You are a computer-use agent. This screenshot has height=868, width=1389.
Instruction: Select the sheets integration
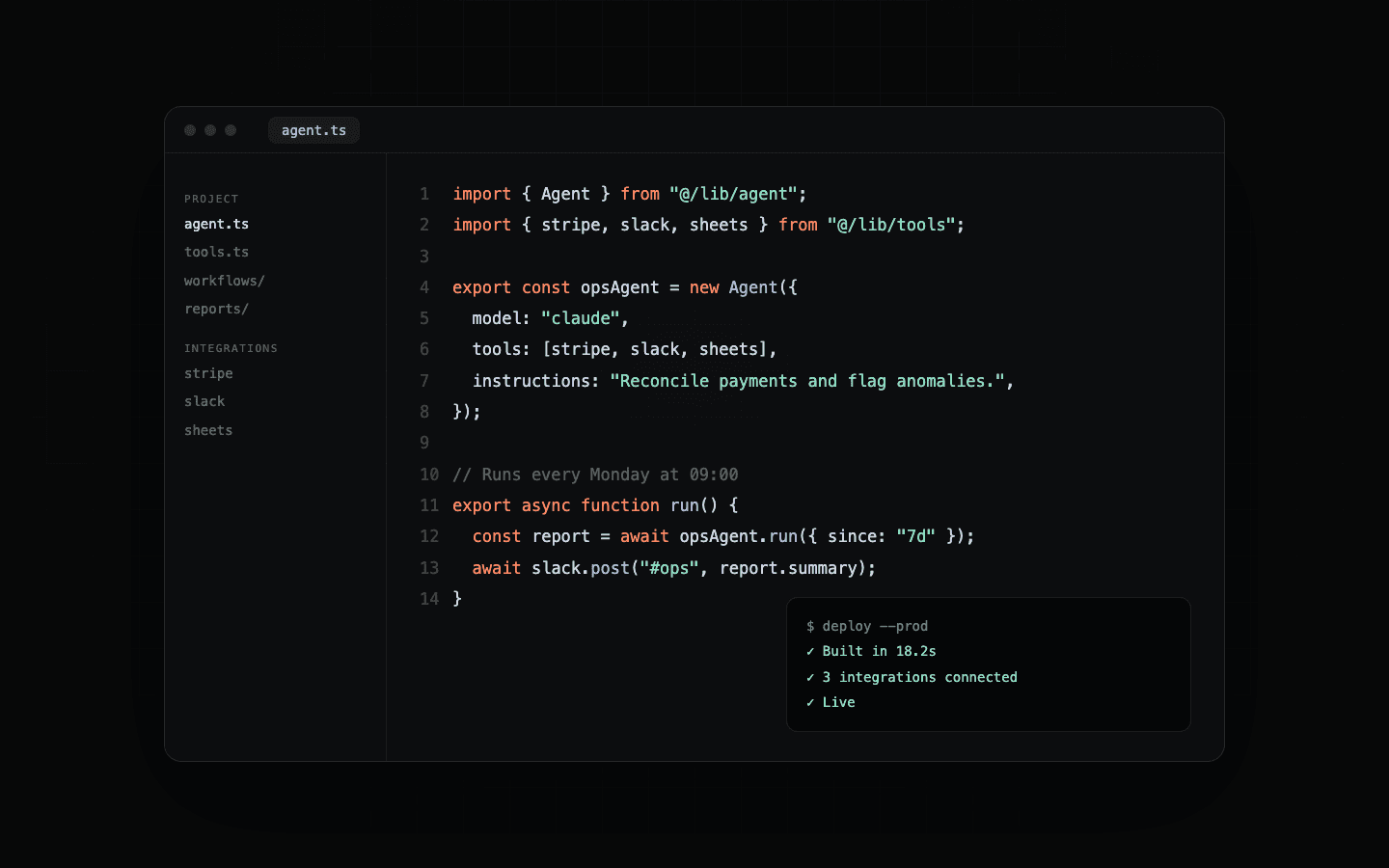[x=208, y=430]
